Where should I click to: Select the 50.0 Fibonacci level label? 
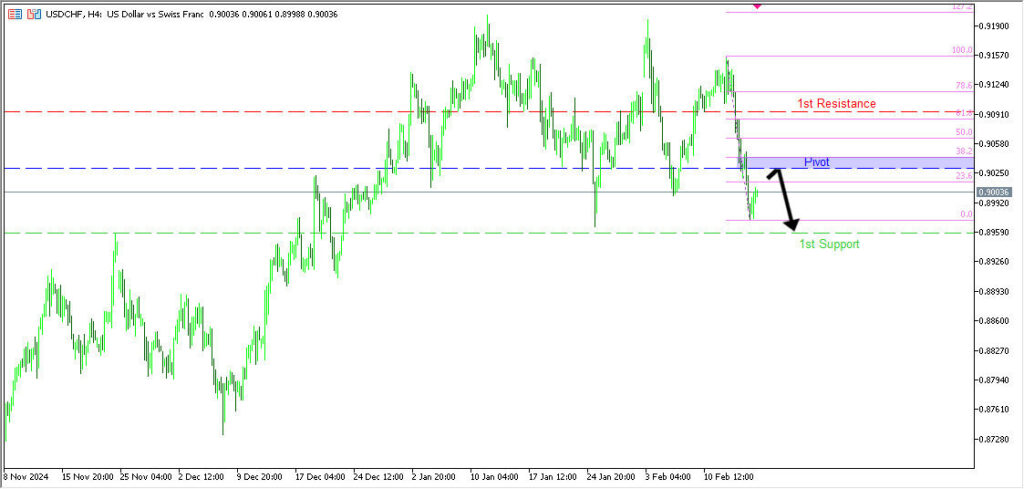[x=964, y=132]
